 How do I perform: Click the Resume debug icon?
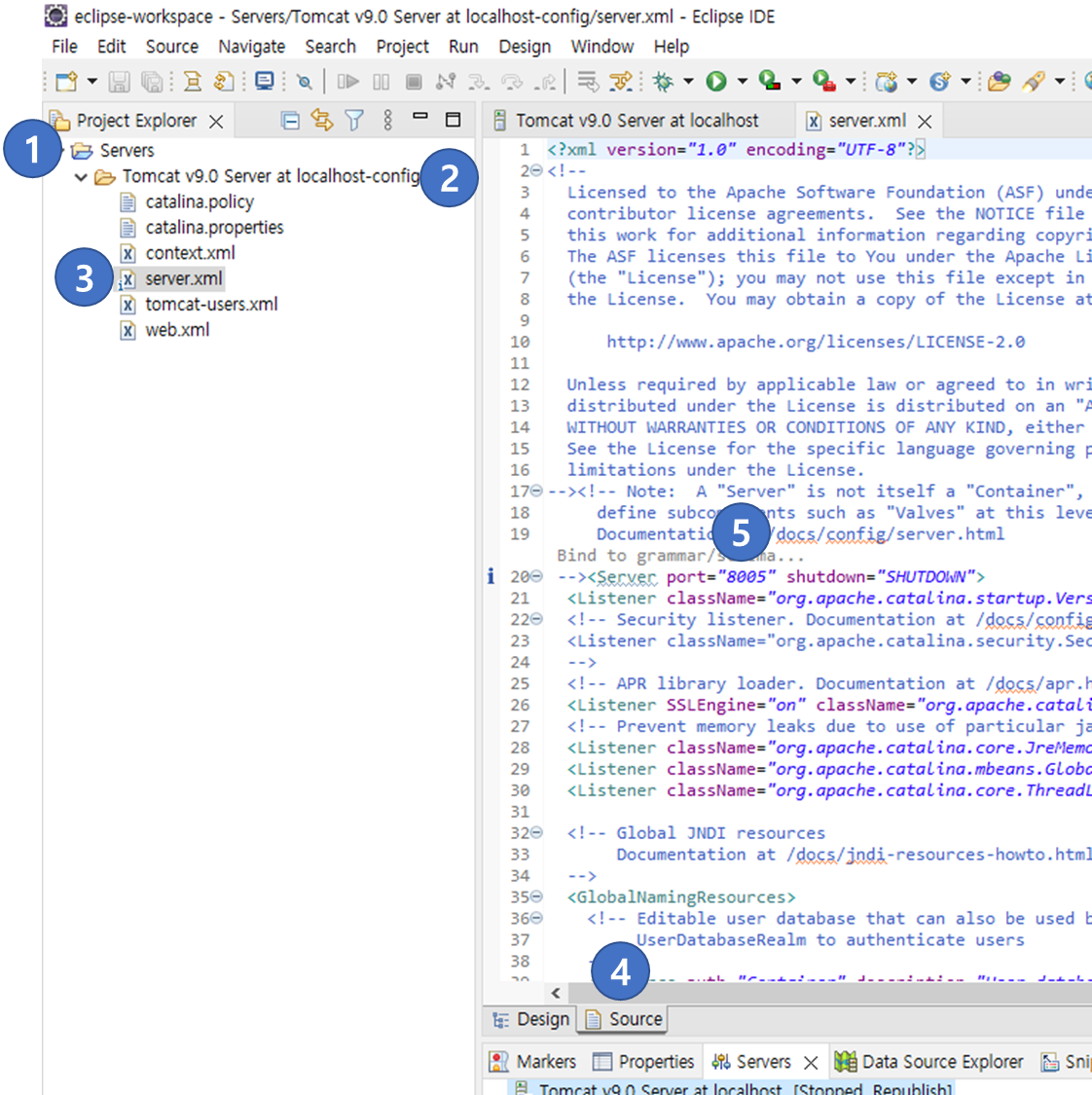click(347, 82)
